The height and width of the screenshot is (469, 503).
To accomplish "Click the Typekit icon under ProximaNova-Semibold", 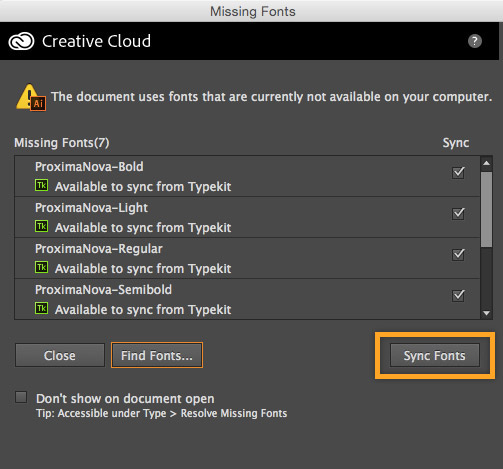I will (42, 308).
